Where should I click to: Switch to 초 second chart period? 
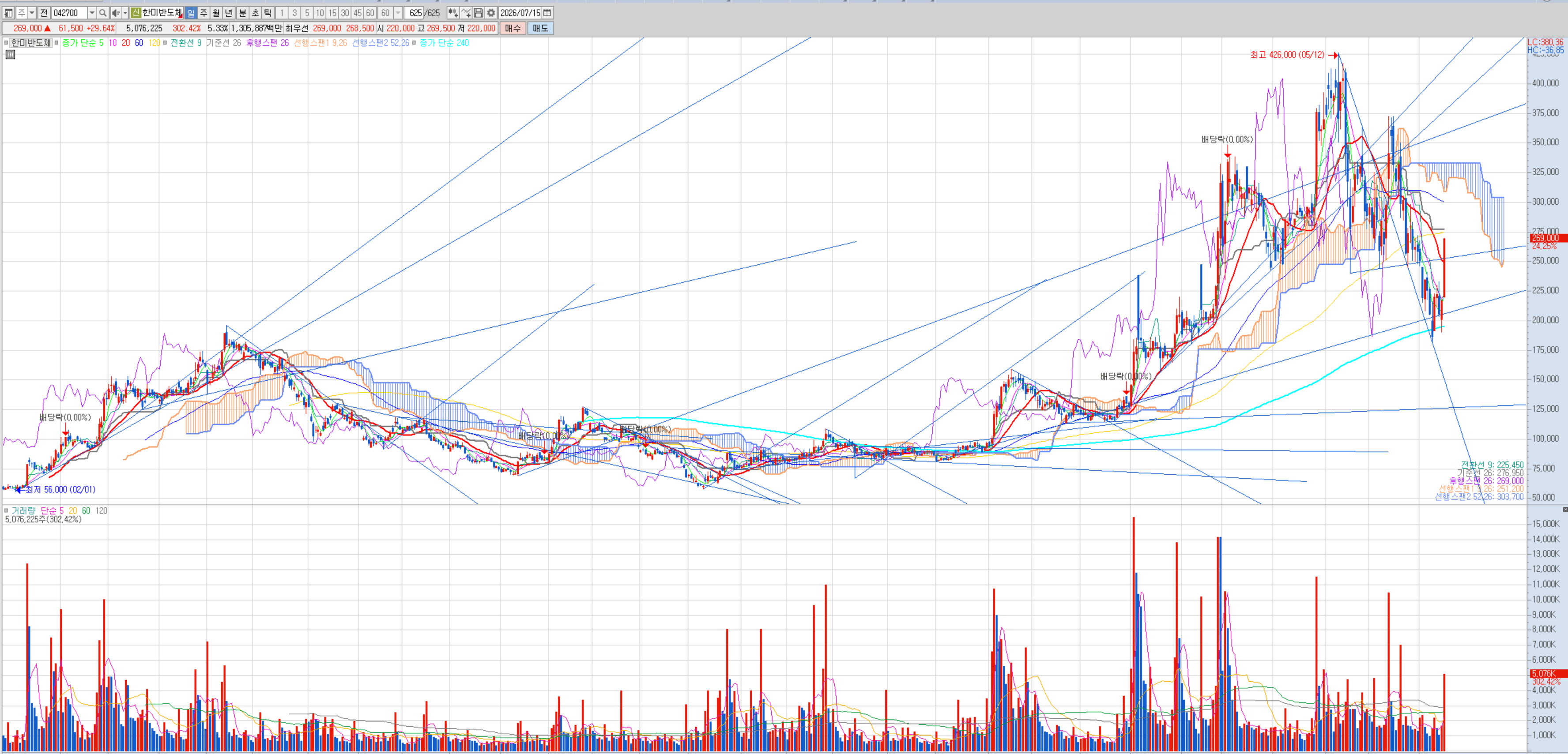tap(255, 13)
